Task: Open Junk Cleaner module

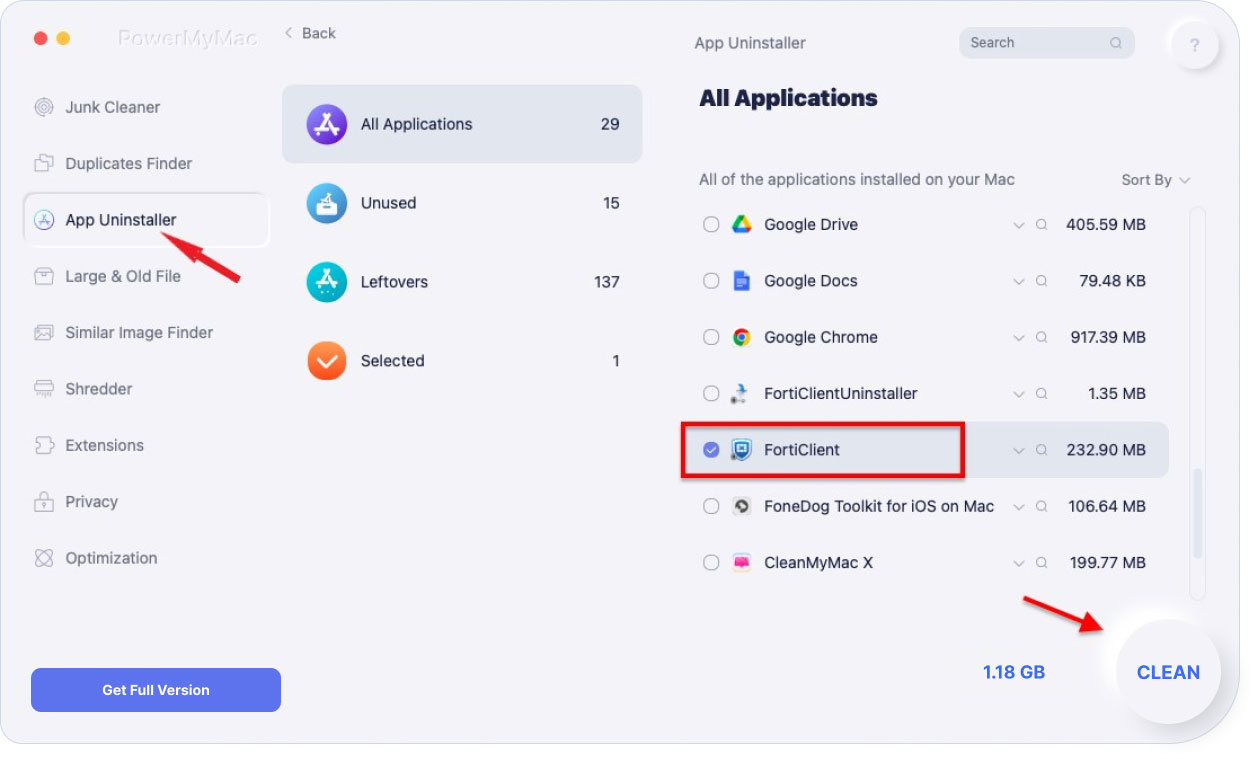Action: pyautogui.click(x=146, y=107)
